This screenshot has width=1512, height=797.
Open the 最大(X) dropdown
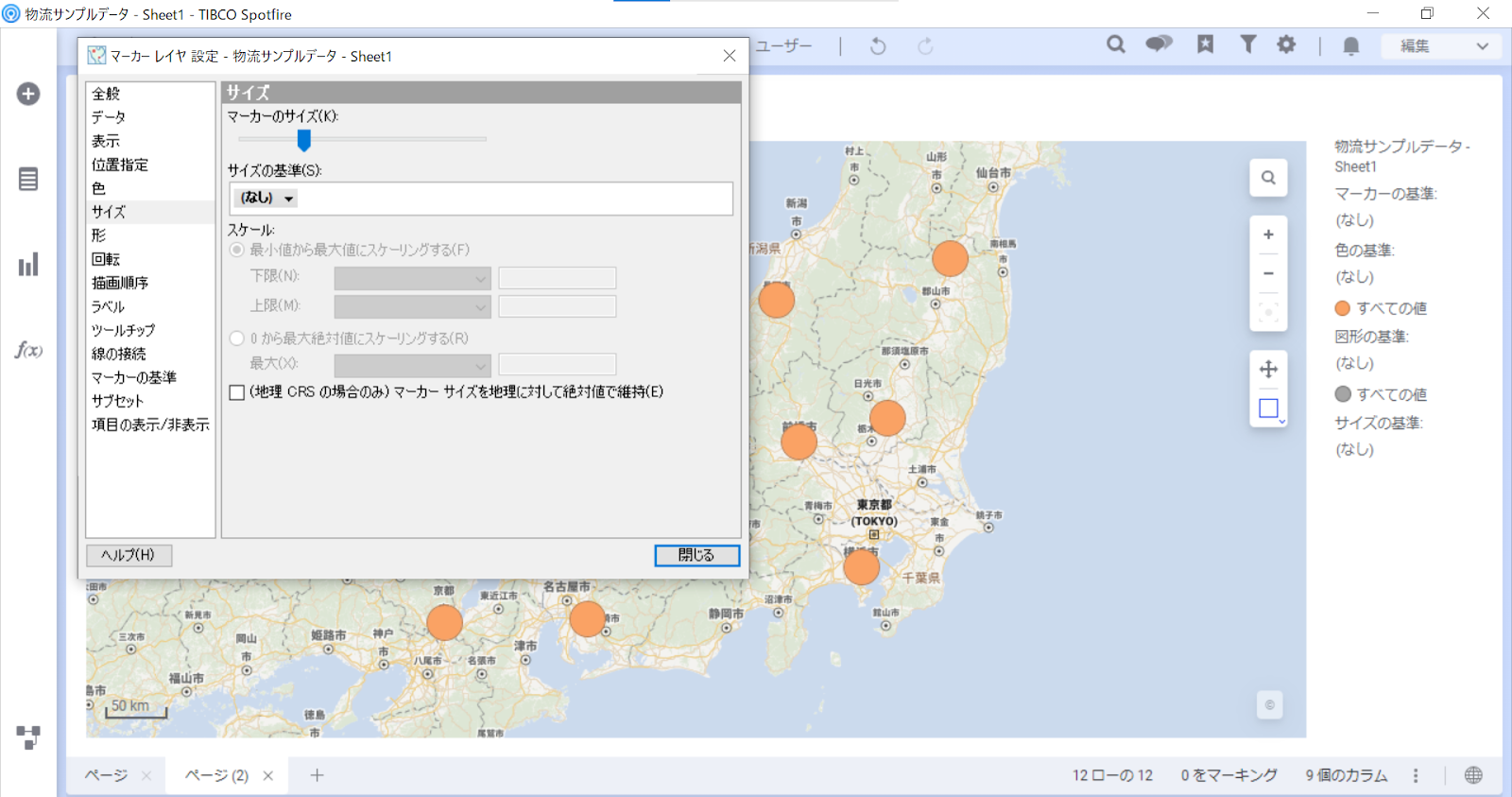[x=413, y=365]
